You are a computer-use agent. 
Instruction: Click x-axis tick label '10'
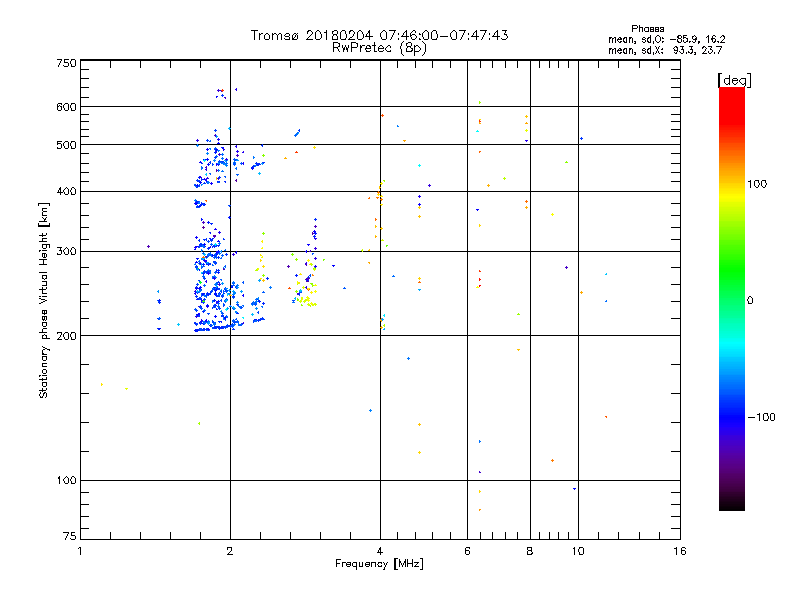[x=578, y=551]
